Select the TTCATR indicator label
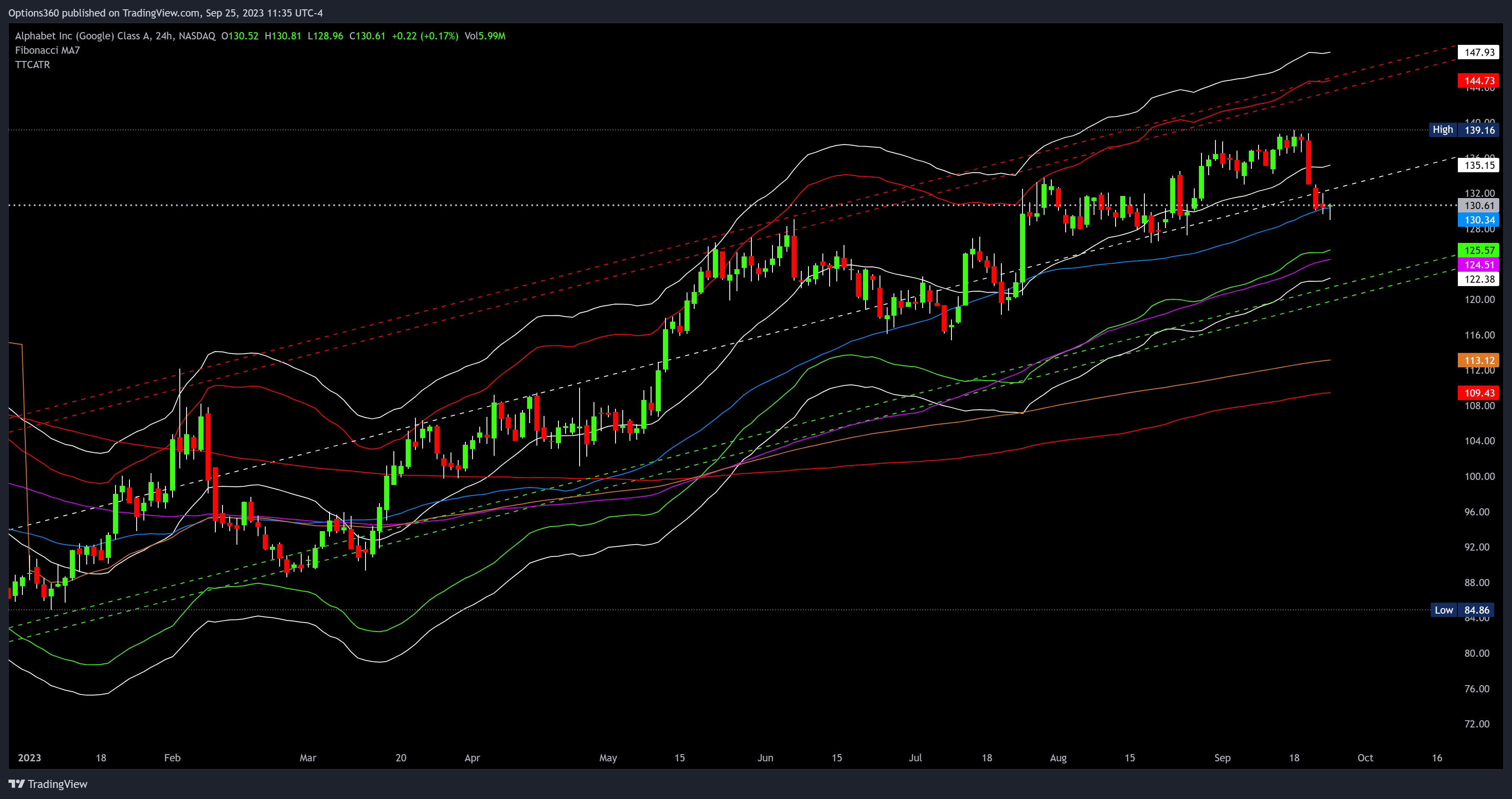1512x799 pixels. click(x=32, y=65)
